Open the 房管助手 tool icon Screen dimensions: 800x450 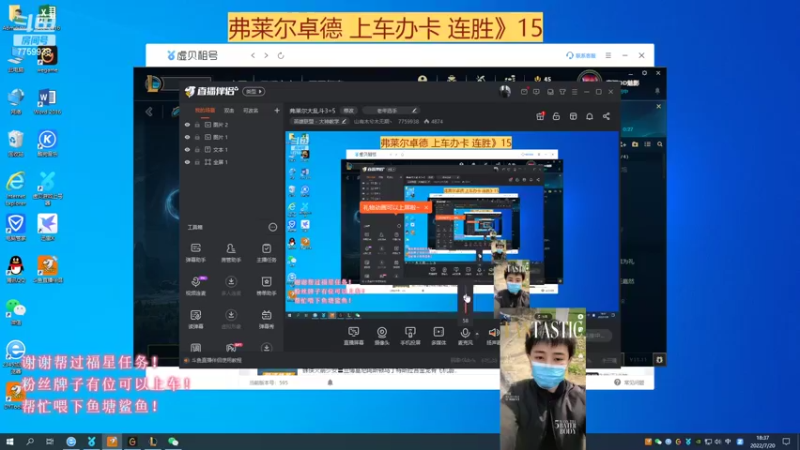231,252
